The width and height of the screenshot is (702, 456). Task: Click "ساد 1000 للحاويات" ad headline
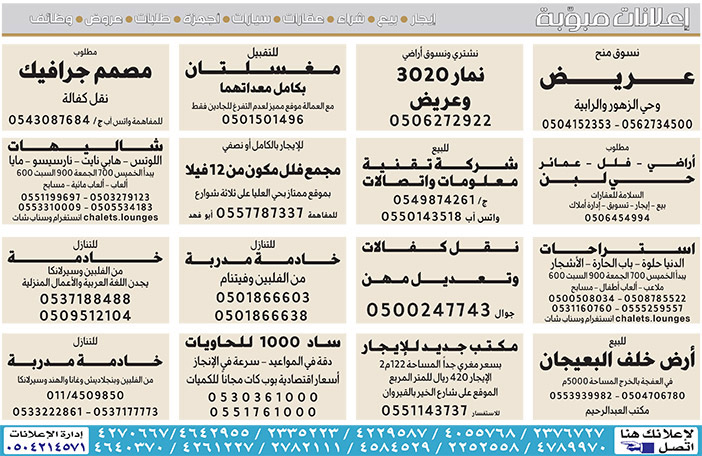(x=263, y=343)
